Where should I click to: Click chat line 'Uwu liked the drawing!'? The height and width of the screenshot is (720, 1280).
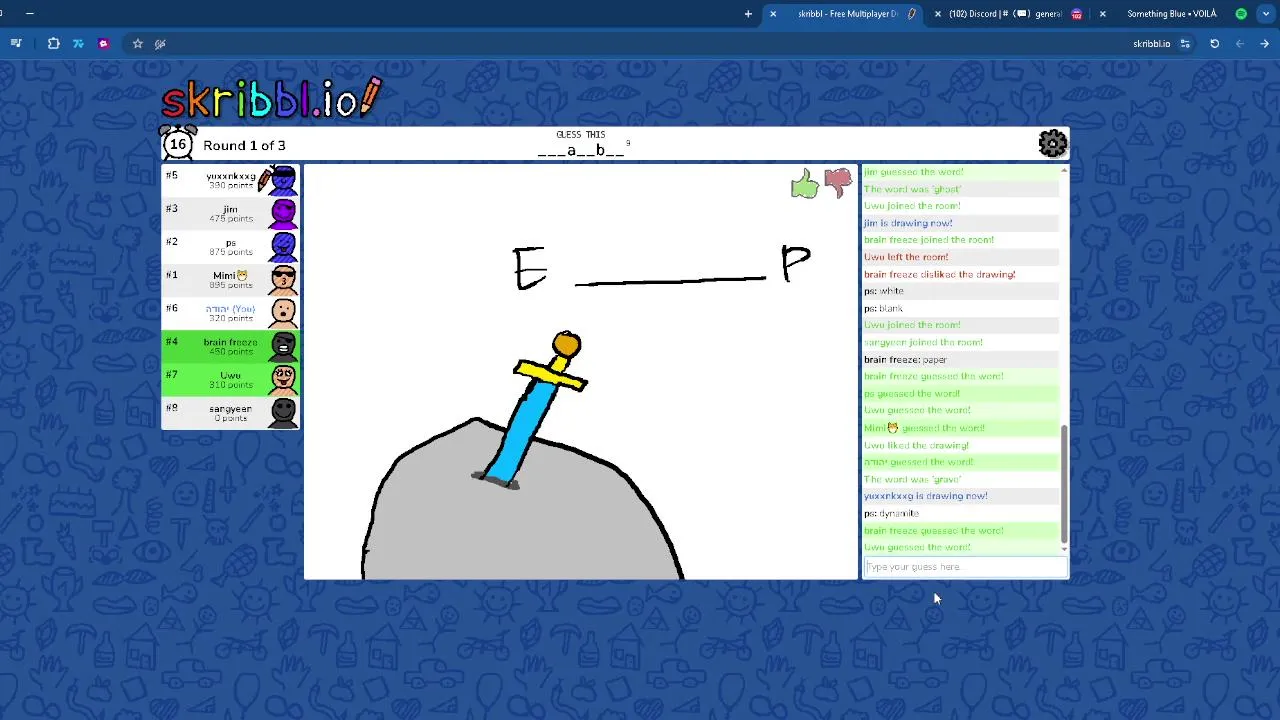tap(916, 445)
